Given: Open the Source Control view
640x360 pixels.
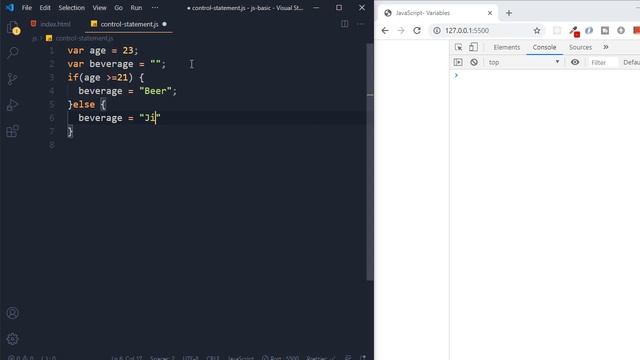Looking at the screenshot, I should point(13,79).
